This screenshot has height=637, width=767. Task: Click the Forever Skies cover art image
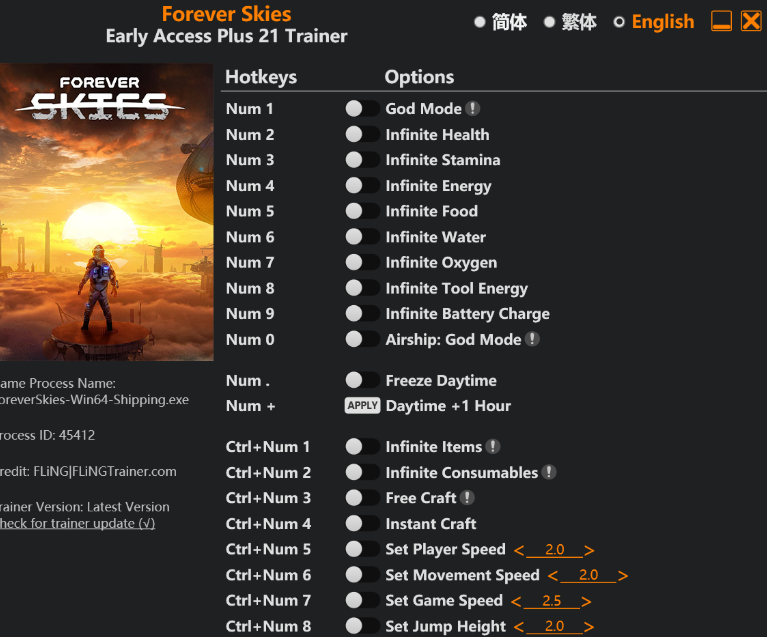(x=107, y=212)
